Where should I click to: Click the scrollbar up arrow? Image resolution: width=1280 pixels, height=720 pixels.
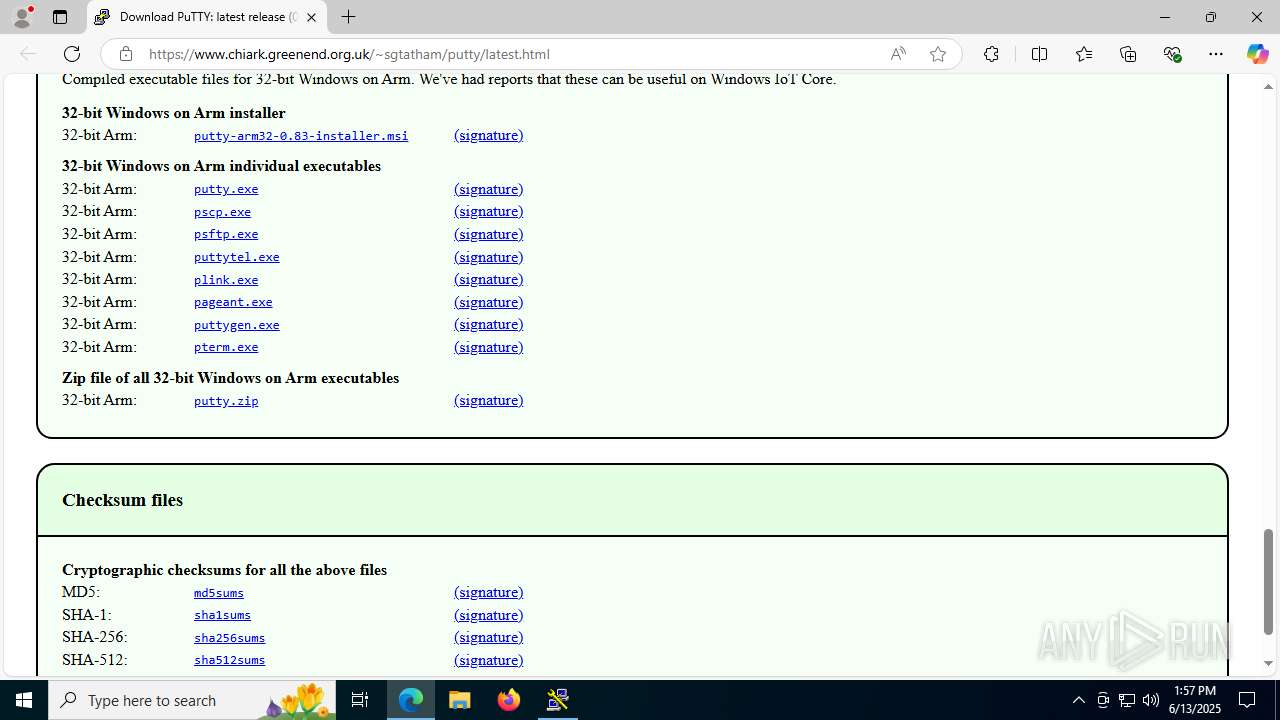coord(1268,87)
